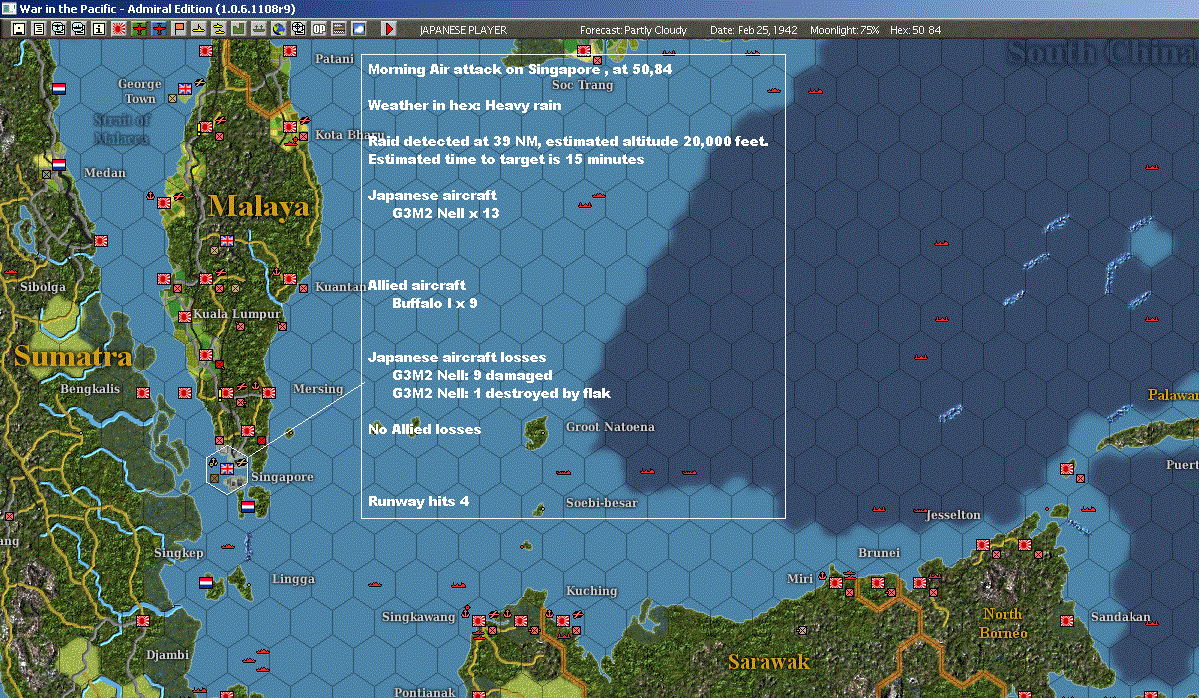Click the orange flag toolbar icon

tap(178, 29)
